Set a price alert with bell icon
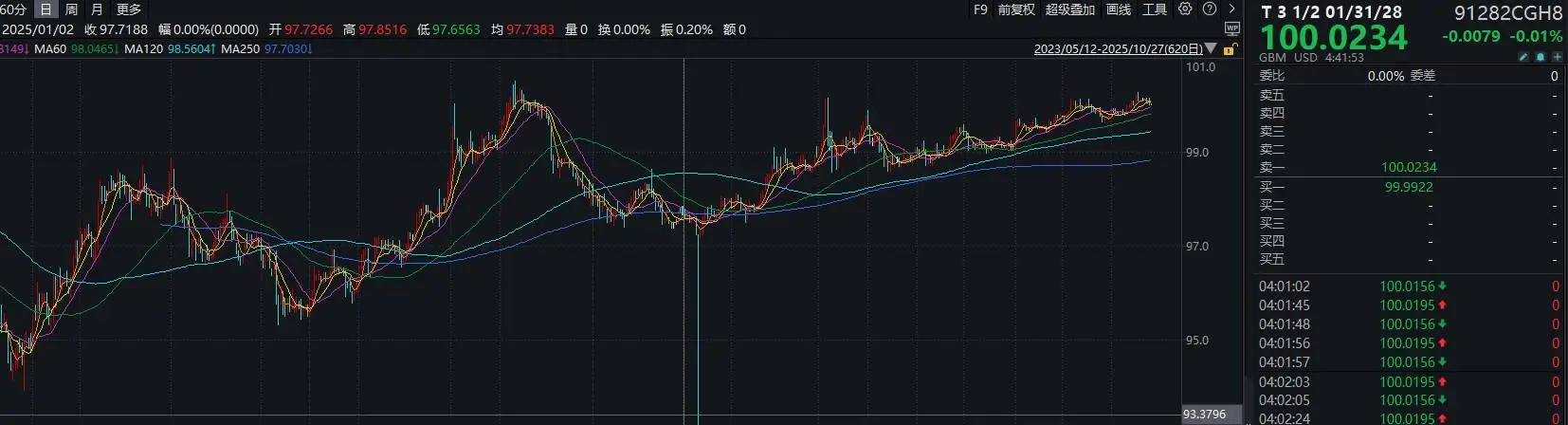Screen dimensions: 1568x425 pos(1541,58)
